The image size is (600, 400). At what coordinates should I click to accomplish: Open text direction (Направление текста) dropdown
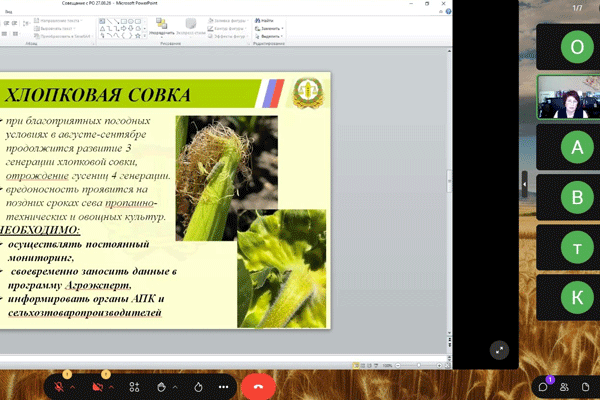click(59, 20)
